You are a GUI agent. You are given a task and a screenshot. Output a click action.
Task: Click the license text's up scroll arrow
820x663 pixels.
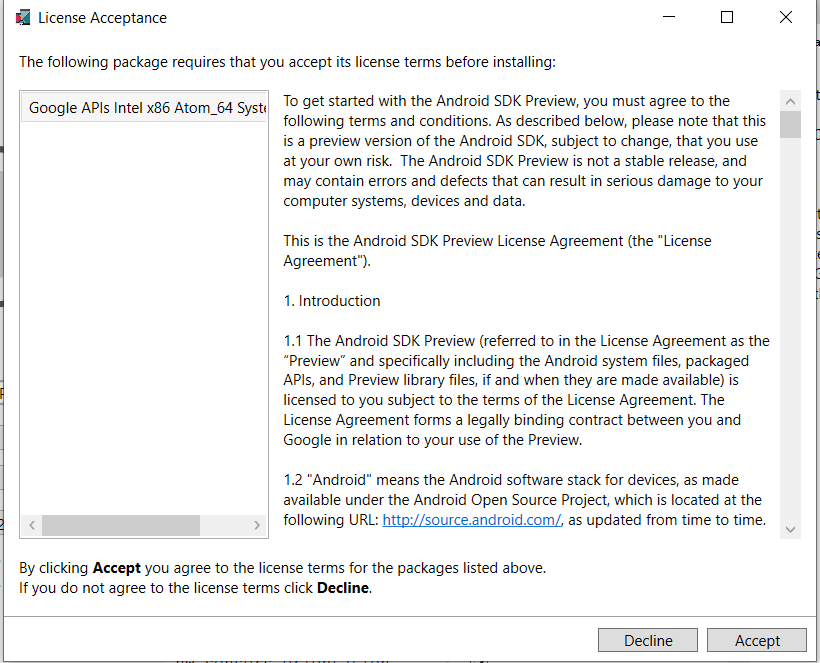(791, 101)
